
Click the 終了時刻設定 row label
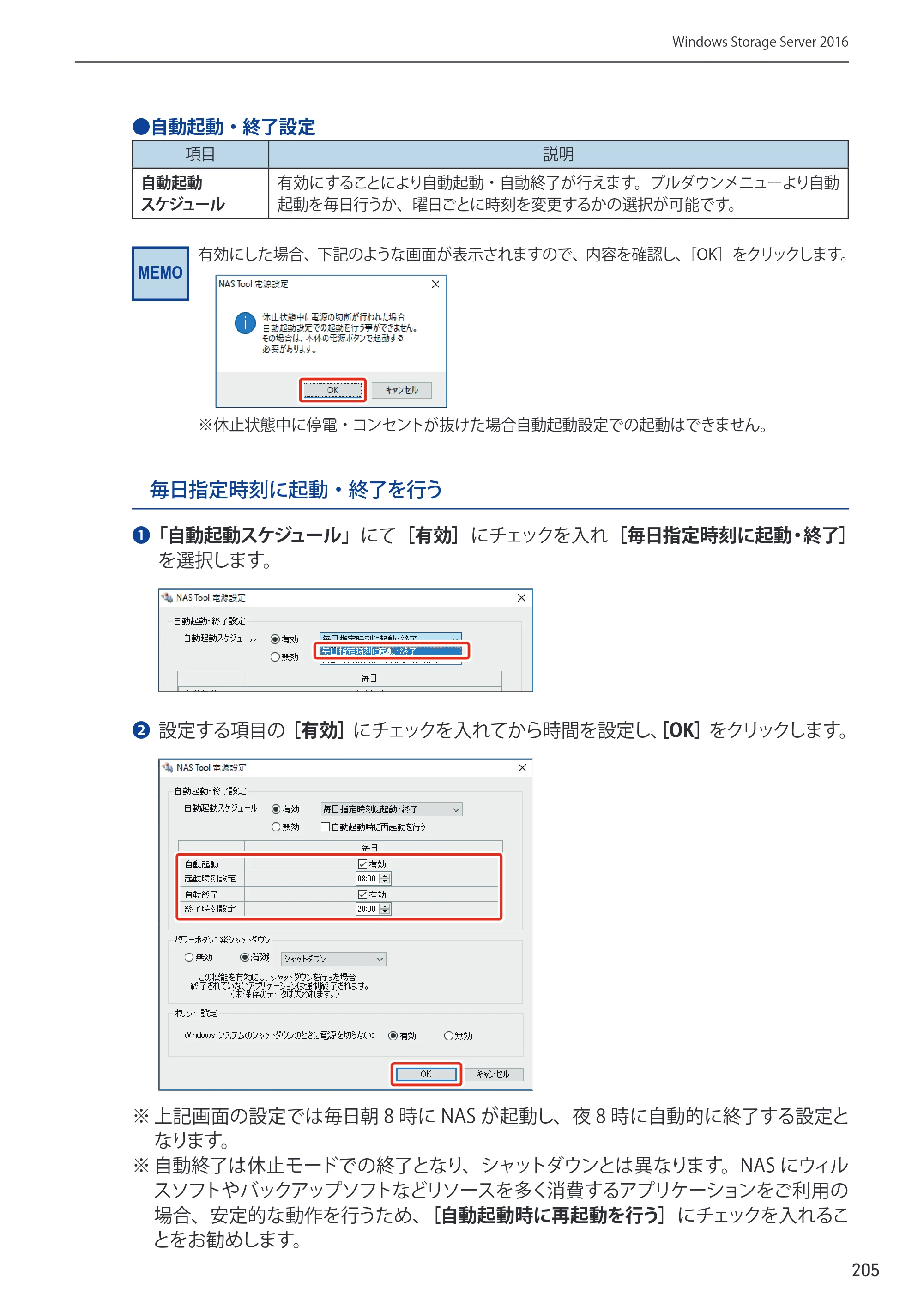(210, 909)
